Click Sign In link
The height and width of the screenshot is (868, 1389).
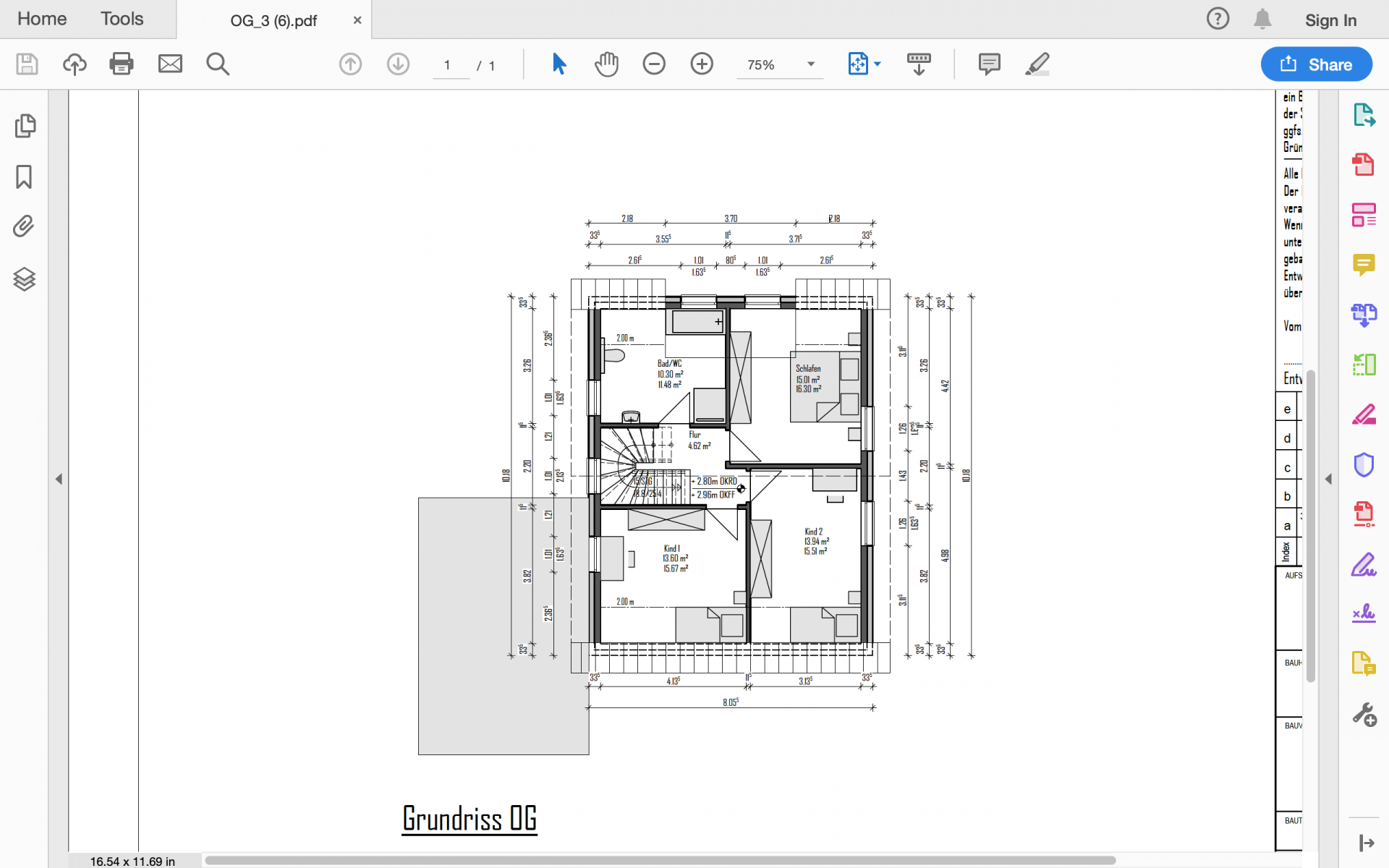pos(1330,20)
